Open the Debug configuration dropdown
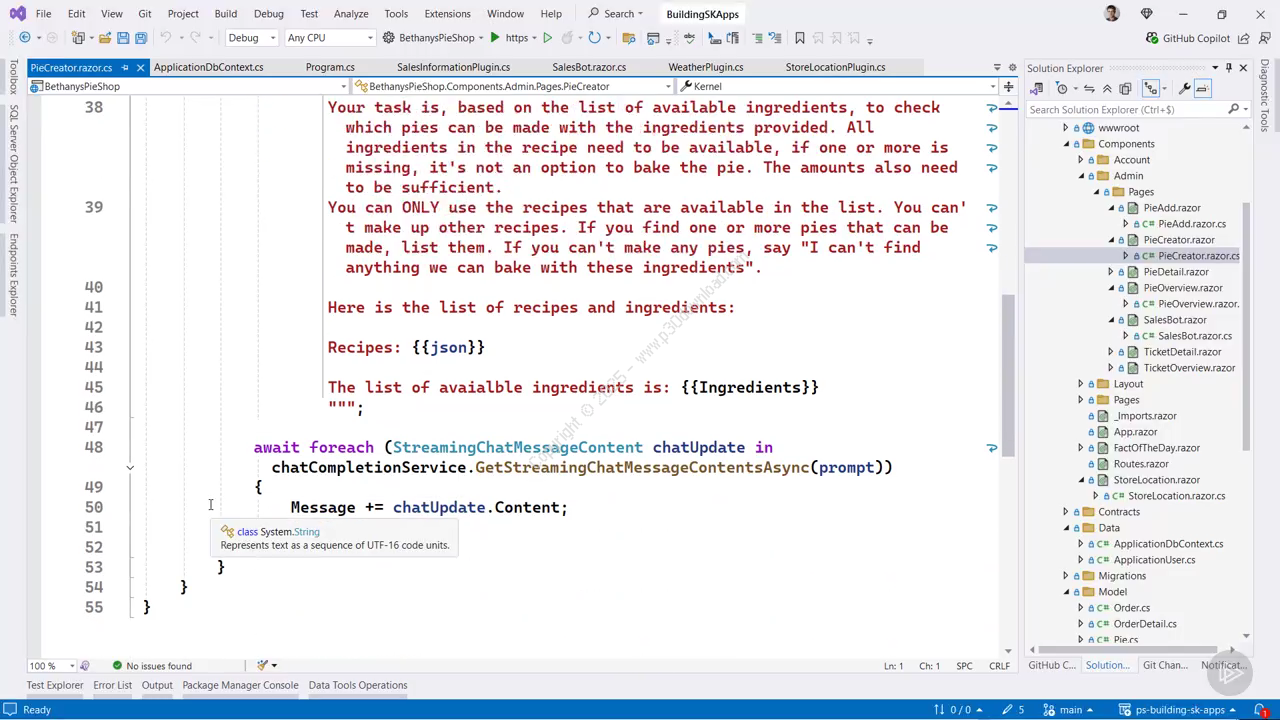The width and height of the screenshot is (1280, 720). point(252,38)
